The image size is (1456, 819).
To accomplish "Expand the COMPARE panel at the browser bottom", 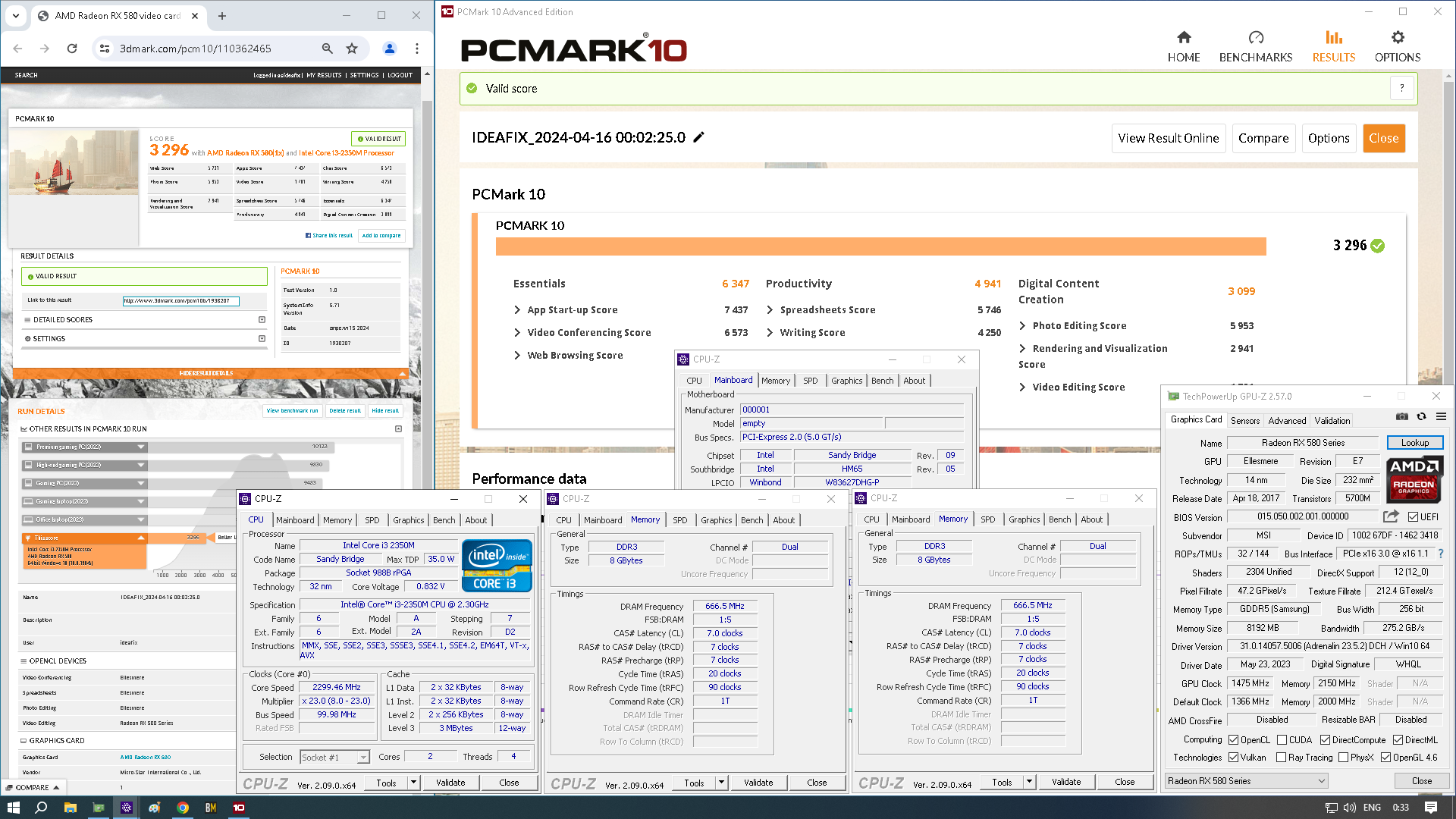I will pos(32,787).
